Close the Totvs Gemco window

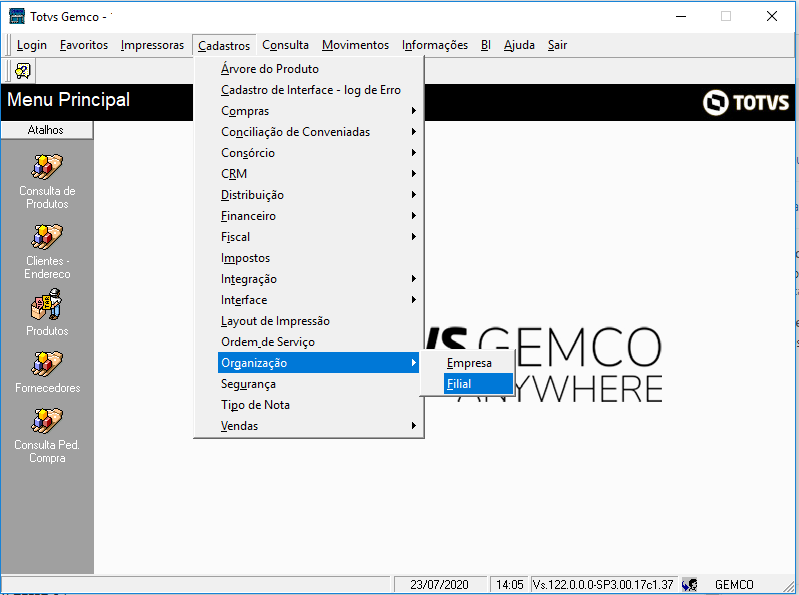pyautogui.click(x=771, y=16)
